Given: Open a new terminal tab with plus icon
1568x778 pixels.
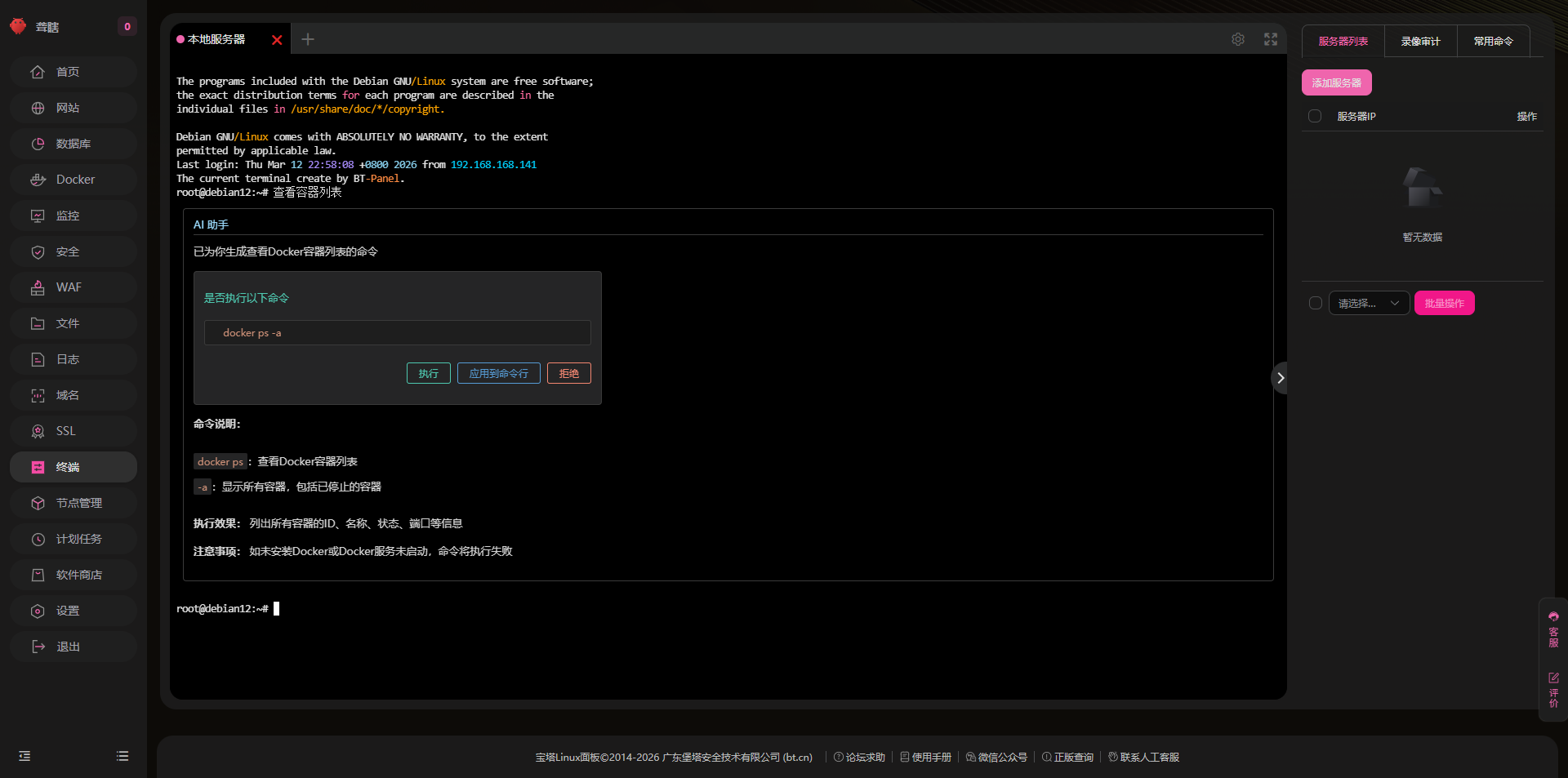Looking at the screenshot, I should pos(308,39).
